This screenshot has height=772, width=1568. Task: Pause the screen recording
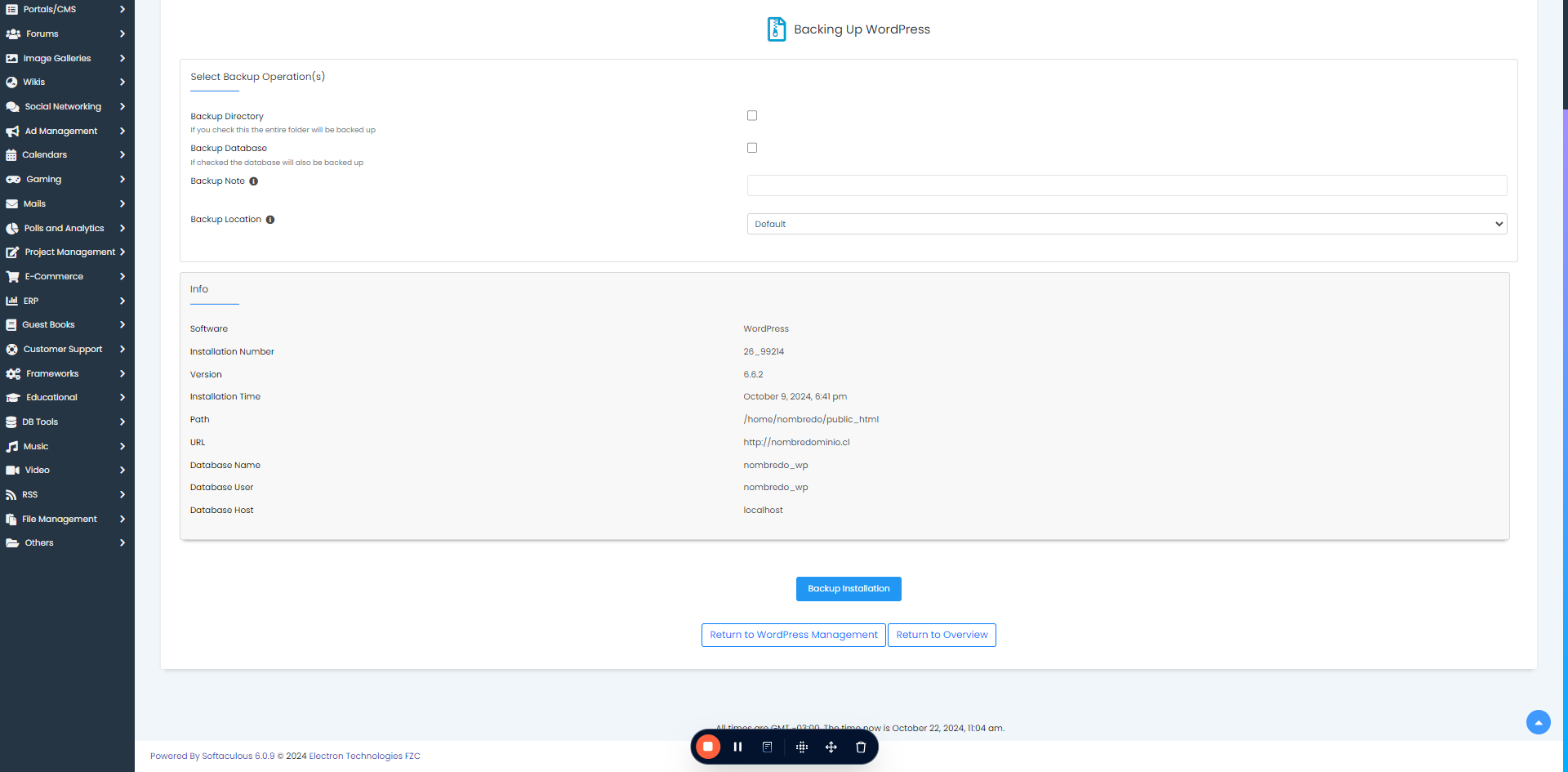click(x=737, y=747)
